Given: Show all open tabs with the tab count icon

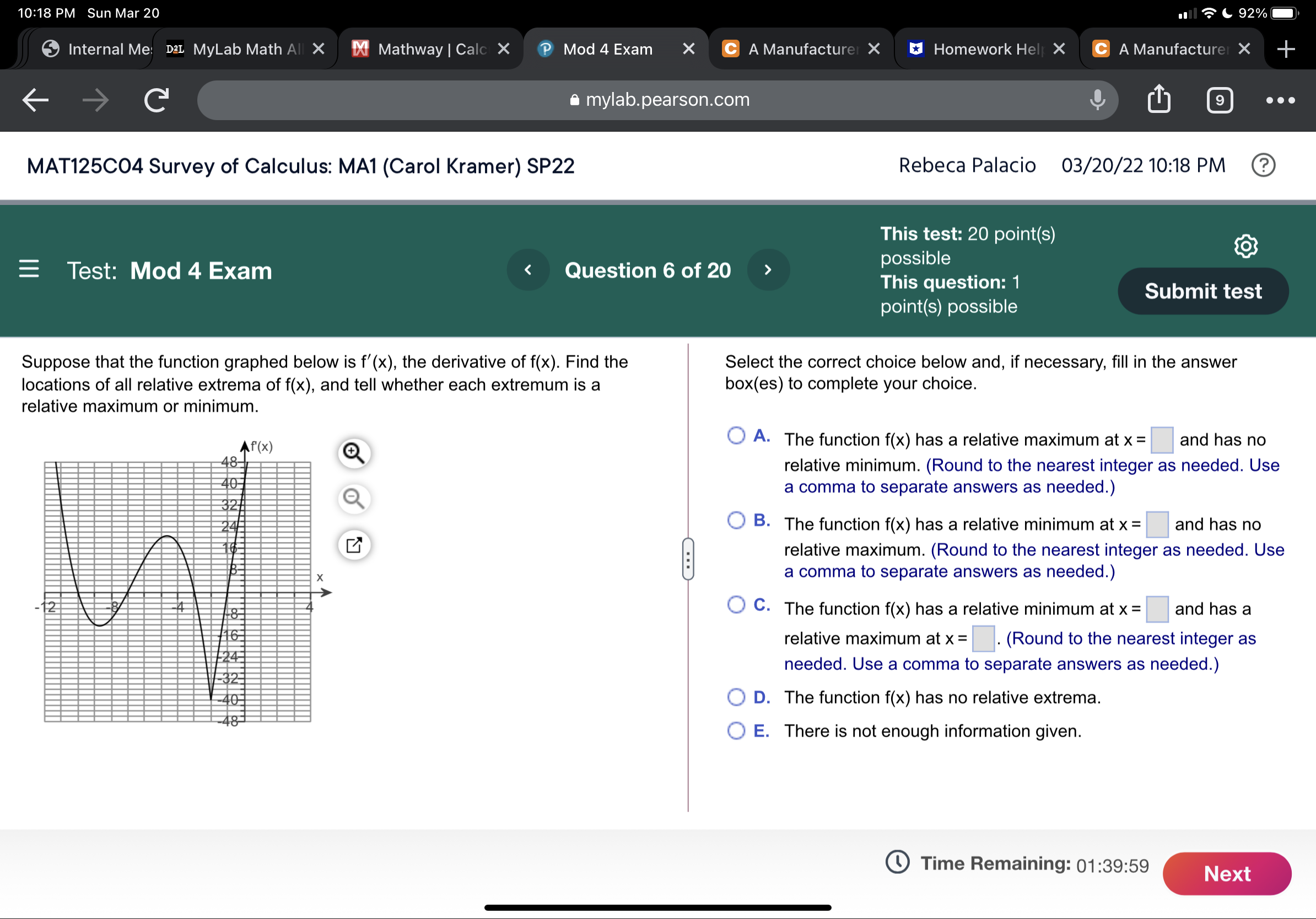Looking at the screenshot, I should [x=1220, y=100].
